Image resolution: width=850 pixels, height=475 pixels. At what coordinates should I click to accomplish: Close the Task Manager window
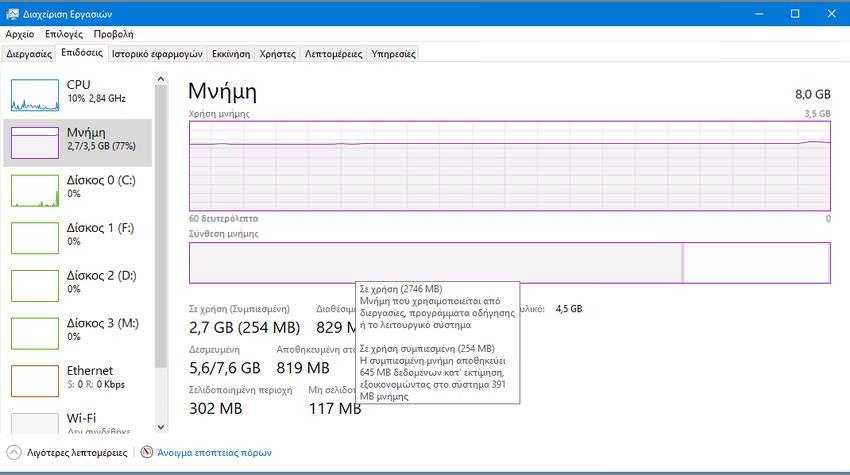click(x=832, y=14)
